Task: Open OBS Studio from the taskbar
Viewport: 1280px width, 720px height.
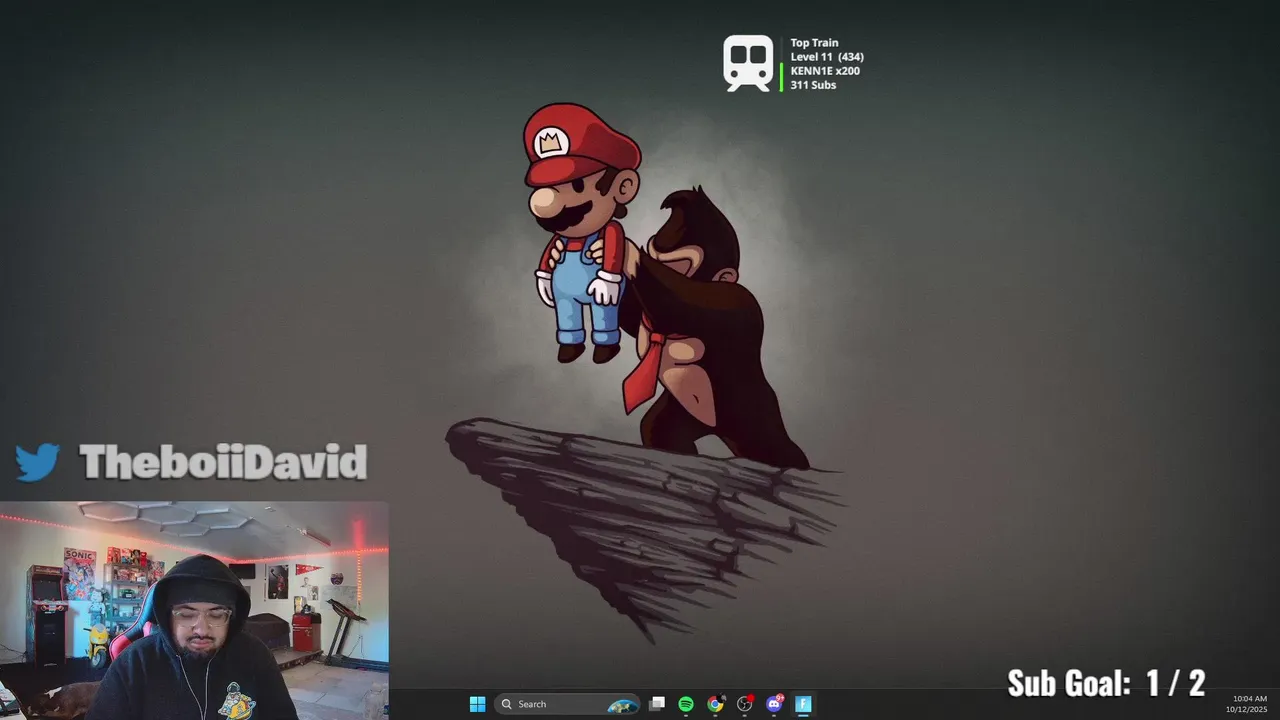Action: 744,704
